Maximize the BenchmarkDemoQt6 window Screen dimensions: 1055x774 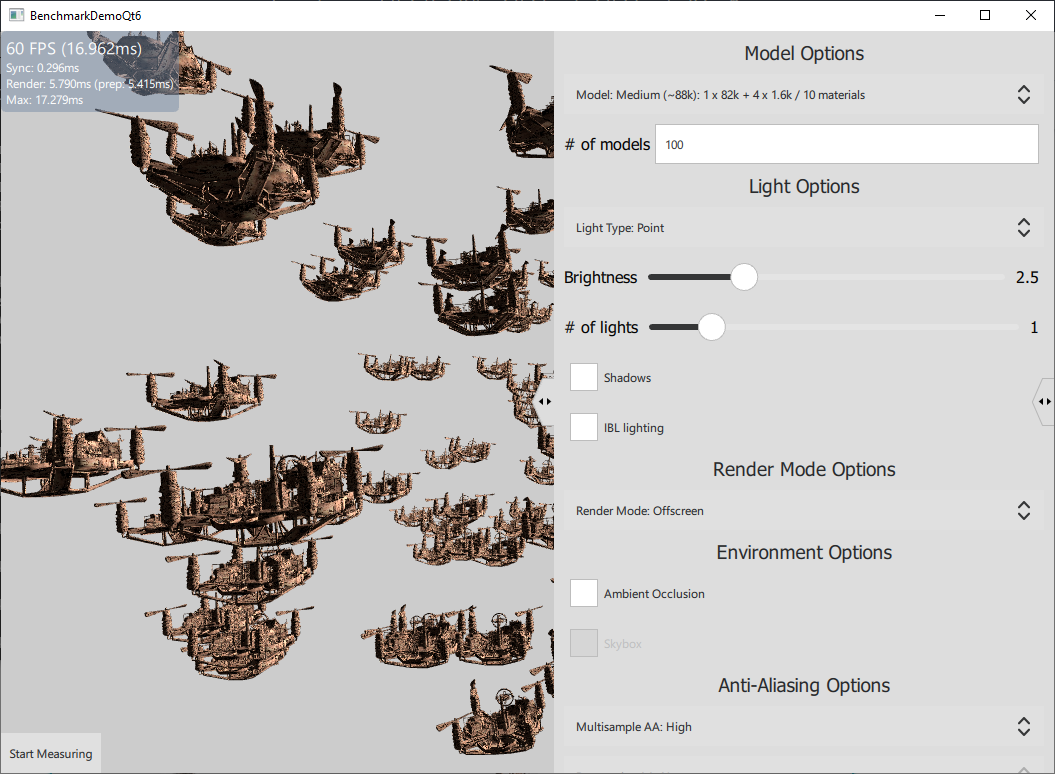[x=985, y=15]
